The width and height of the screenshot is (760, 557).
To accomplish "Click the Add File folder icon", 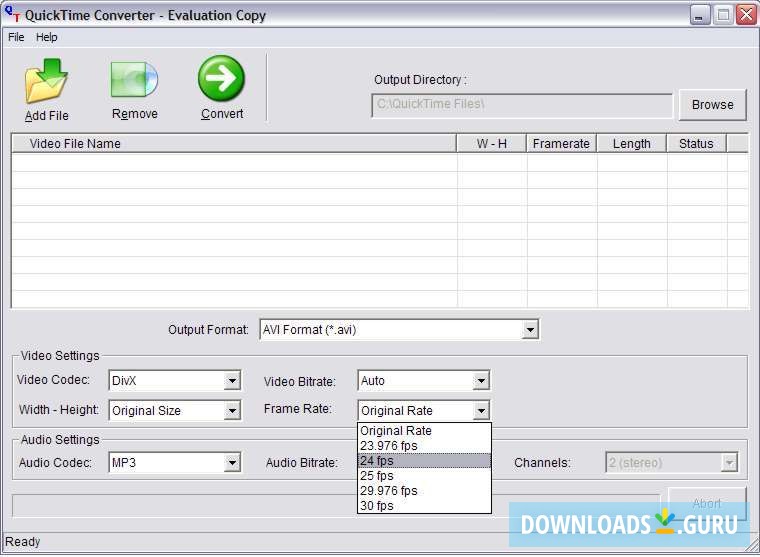I will coord(47,80).
